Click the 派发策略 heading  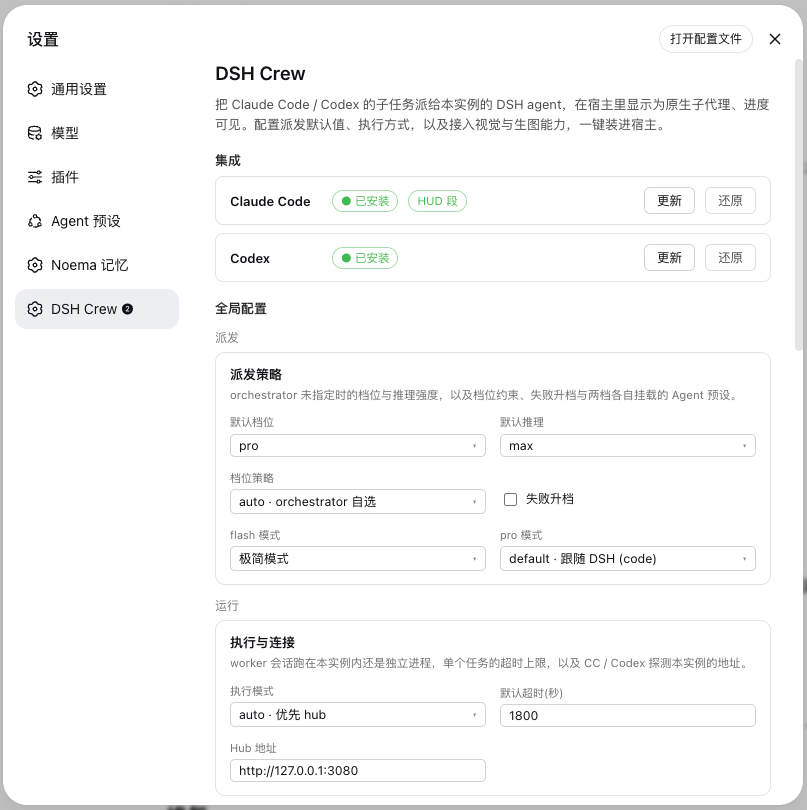tap(256, 374)
